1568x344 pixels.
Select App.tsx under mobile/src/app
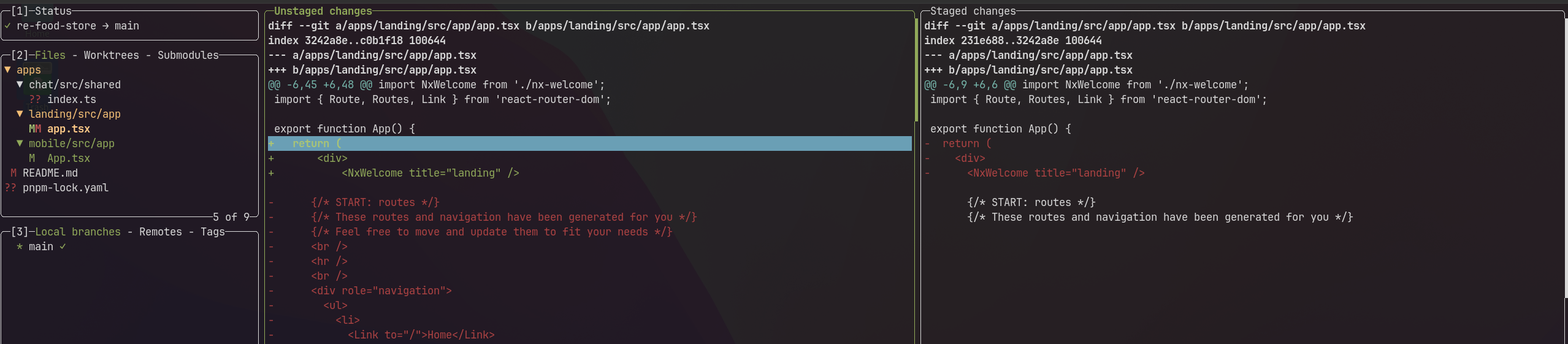pos(69,158)
